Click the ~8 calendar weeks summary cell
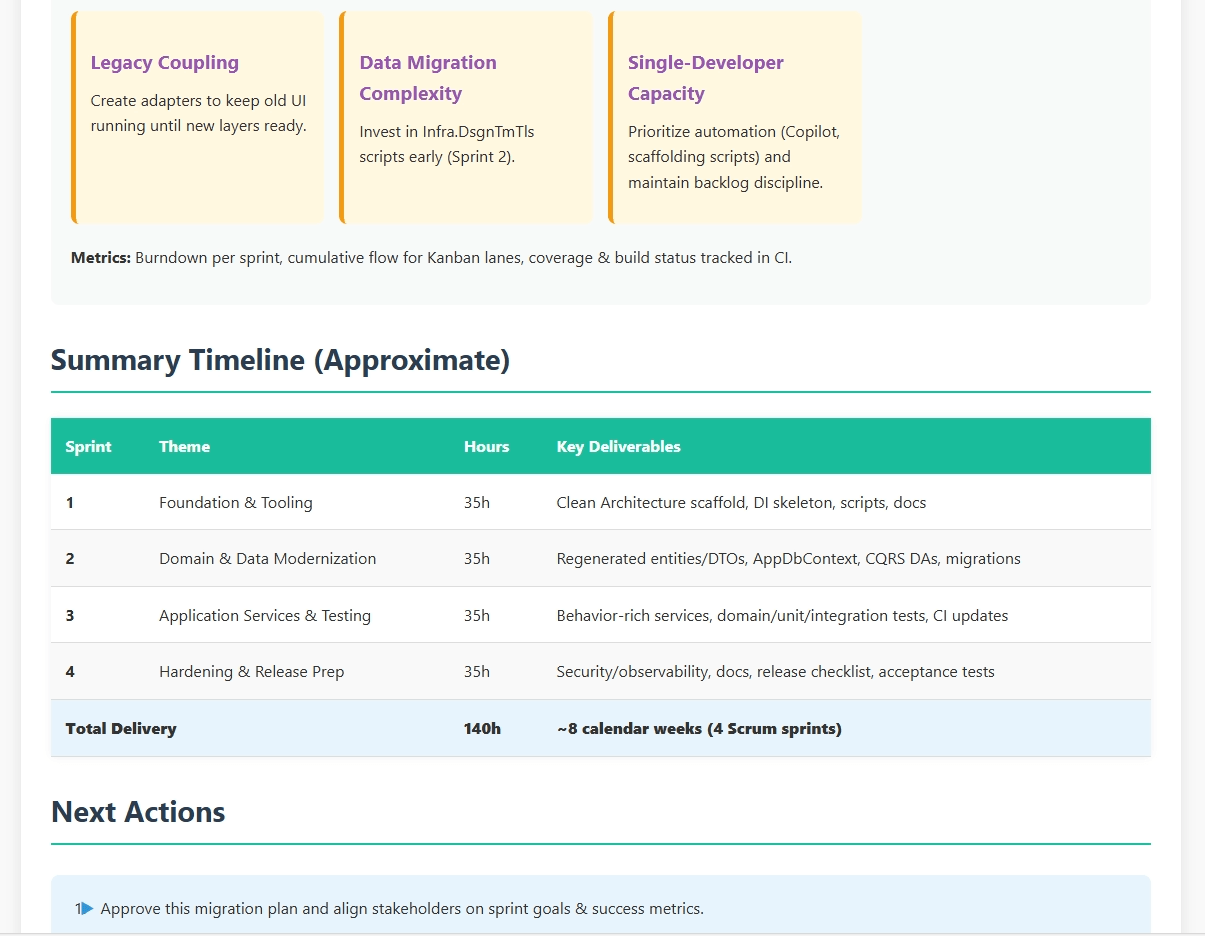 pos(698,728)
